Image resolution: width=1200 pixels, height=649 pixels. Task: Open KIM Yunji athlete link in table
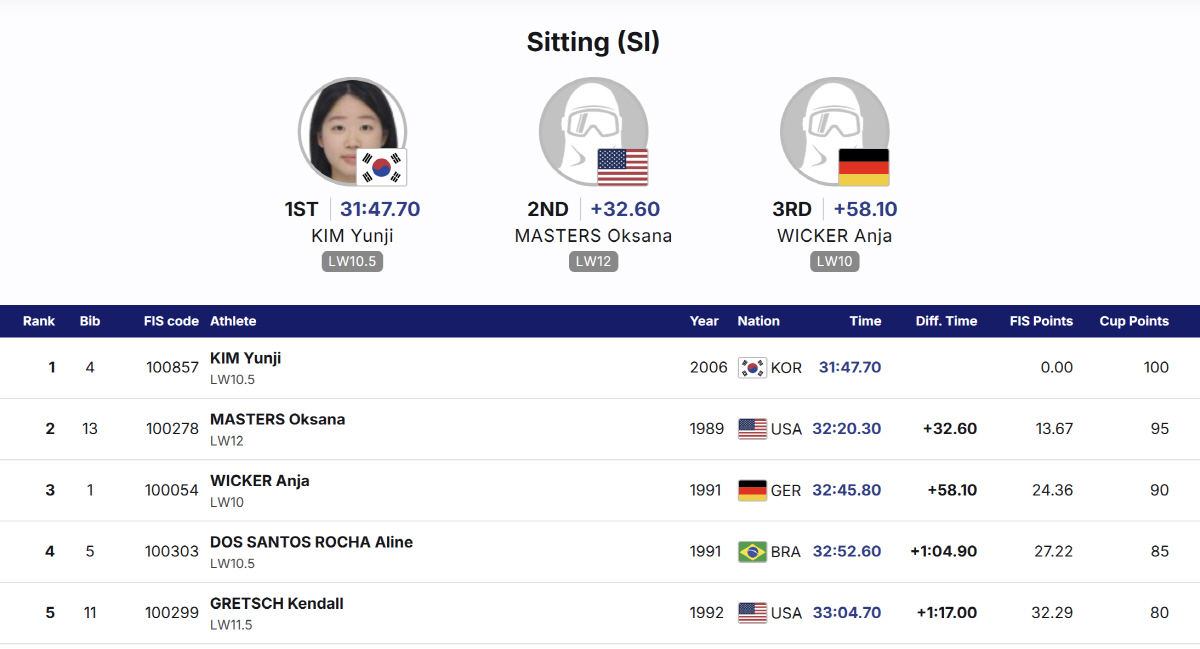pos(245,358)
